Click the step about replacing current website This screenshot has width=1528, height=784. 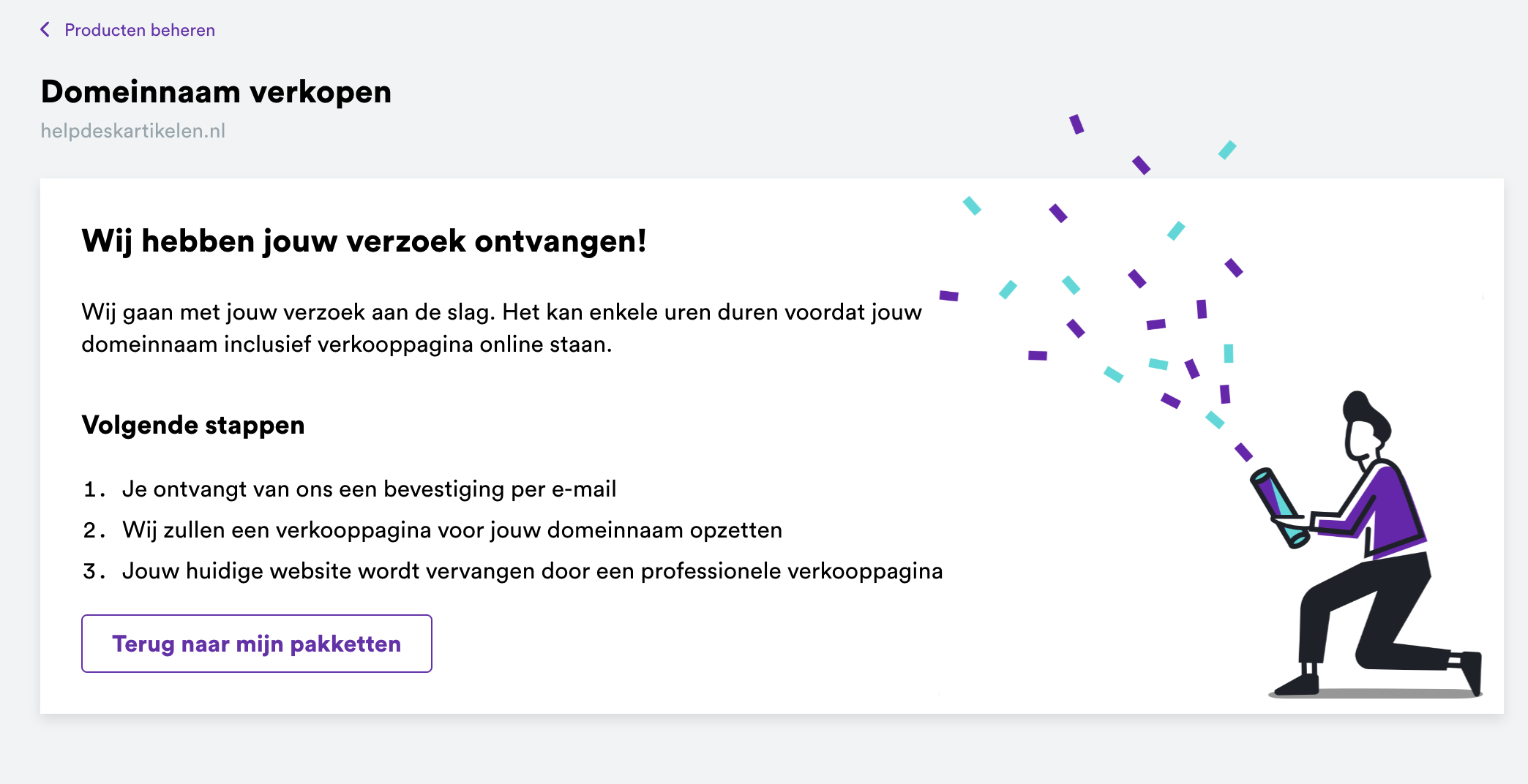(x=532, y=571)
